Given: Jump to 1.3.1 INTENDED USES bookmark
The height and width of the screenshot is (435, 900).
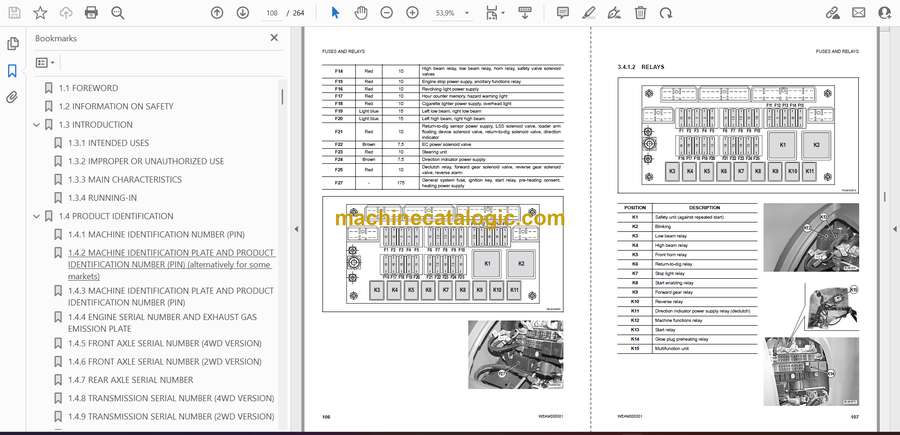Looking at the screenshot, I should tap(108, 143).
